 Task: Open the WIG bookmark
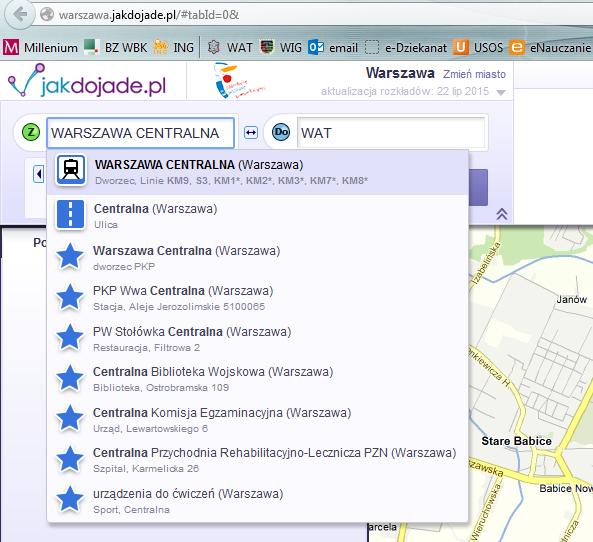pyautogui.click(x=281, y=48)
